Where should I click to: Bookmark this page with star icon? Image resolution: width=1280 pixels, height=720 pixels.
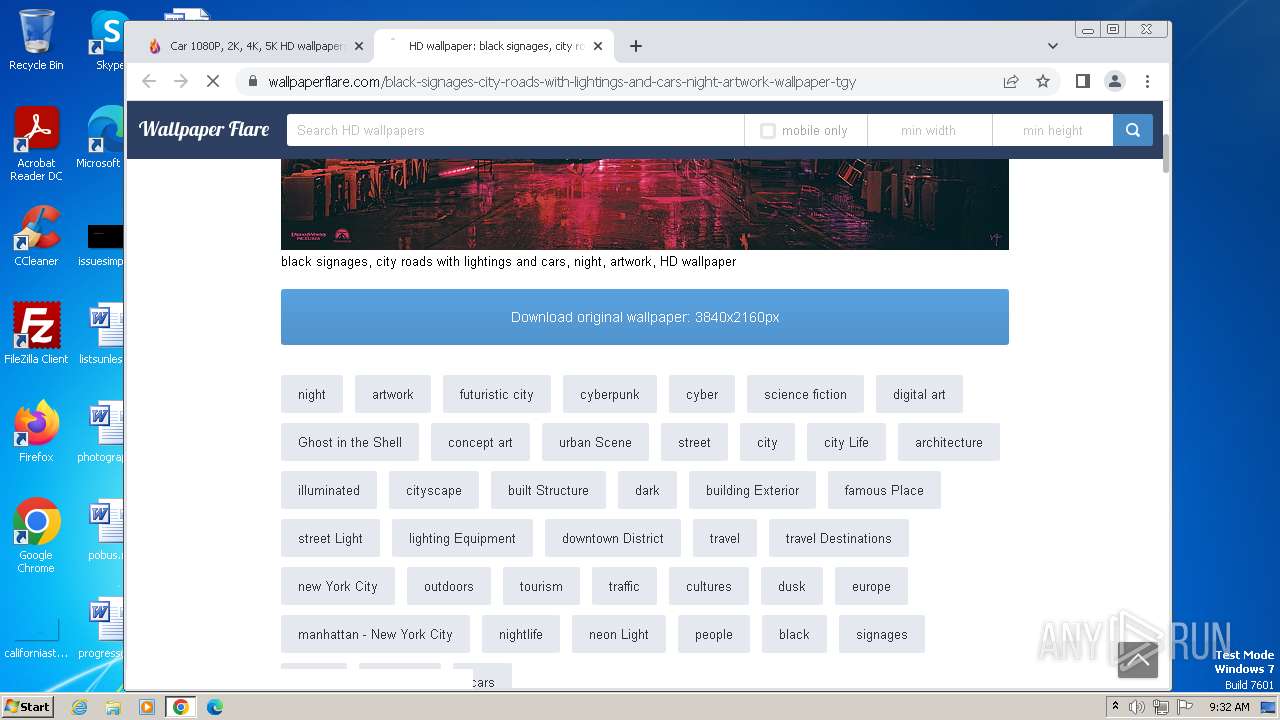1043,81
